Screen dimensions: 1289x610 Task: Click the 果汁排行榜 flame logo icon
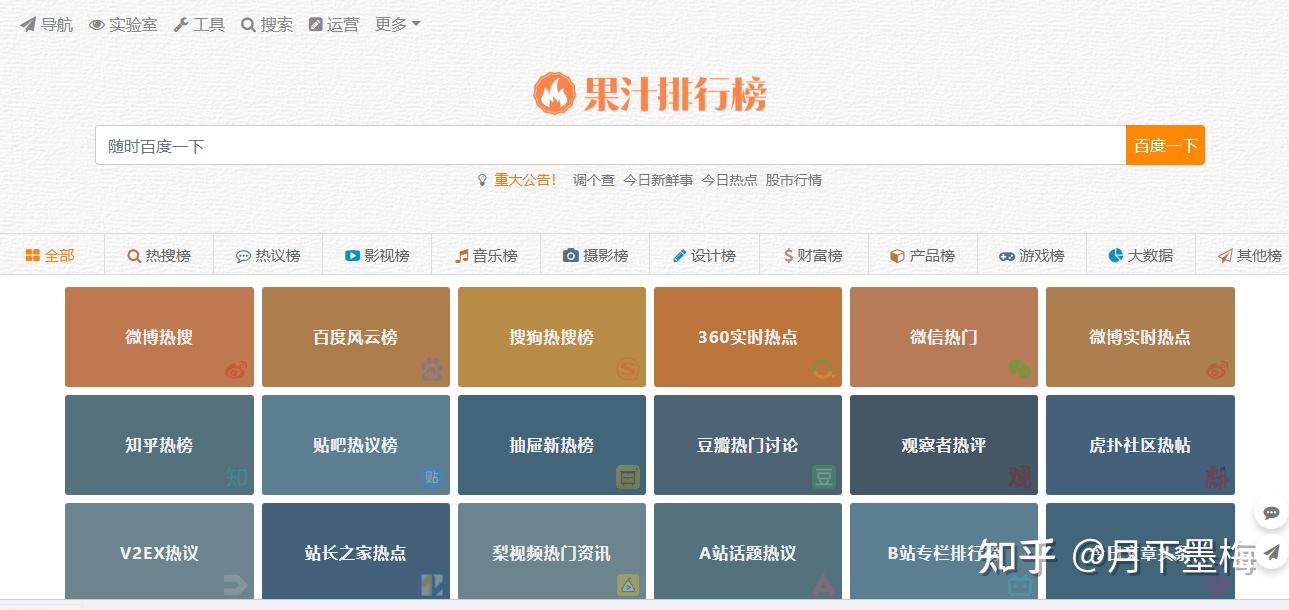click(x=554, y=93)
